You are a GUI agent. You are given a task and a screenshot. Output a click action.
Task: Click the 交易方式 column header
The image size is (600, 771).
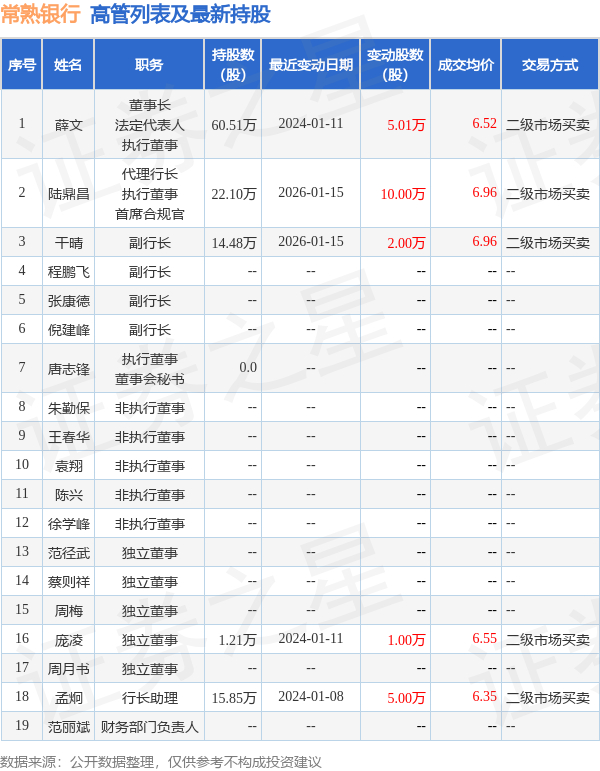(x=550, y=64)
